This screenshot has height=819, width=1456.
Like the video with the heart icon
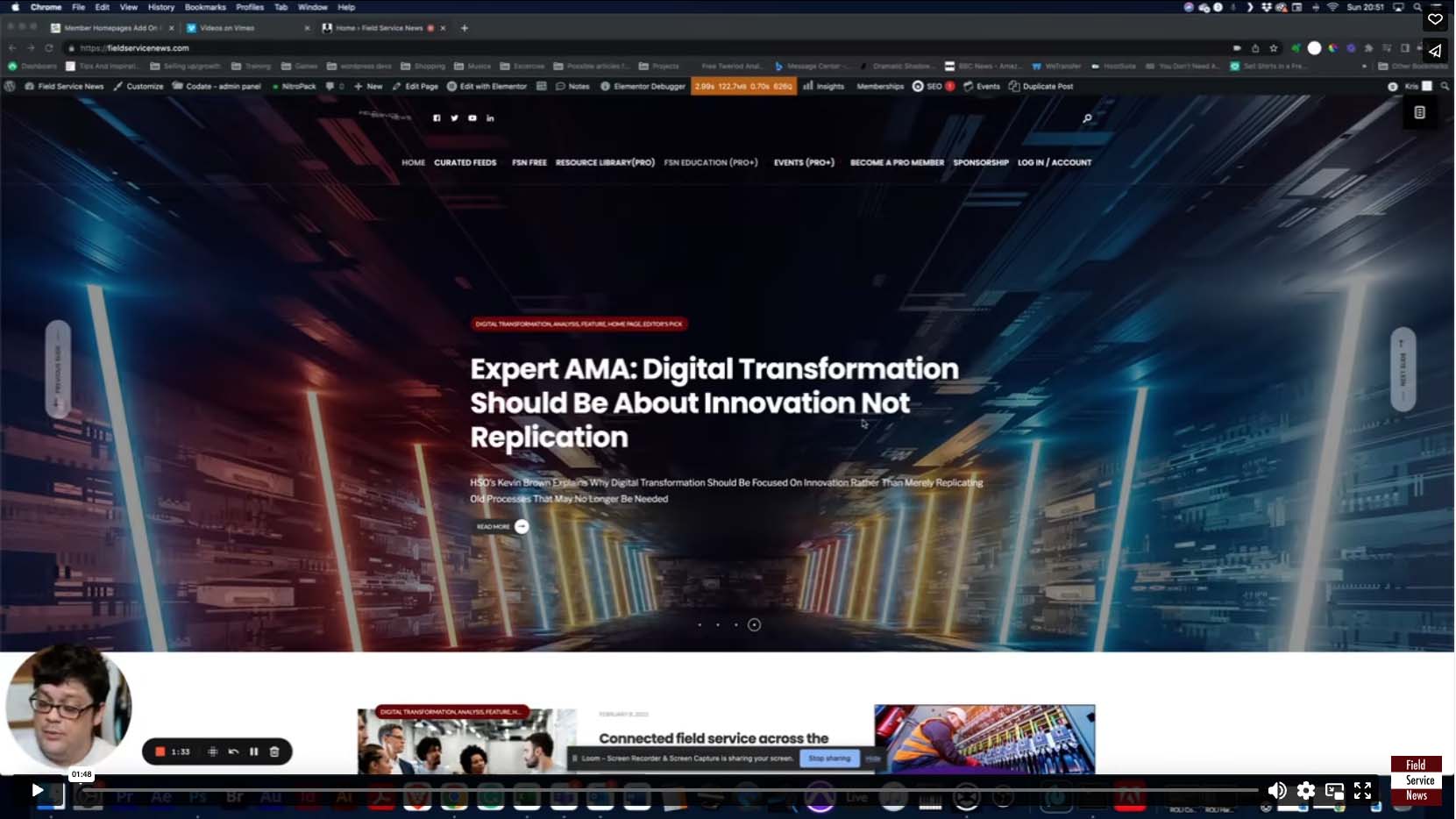1435,19
